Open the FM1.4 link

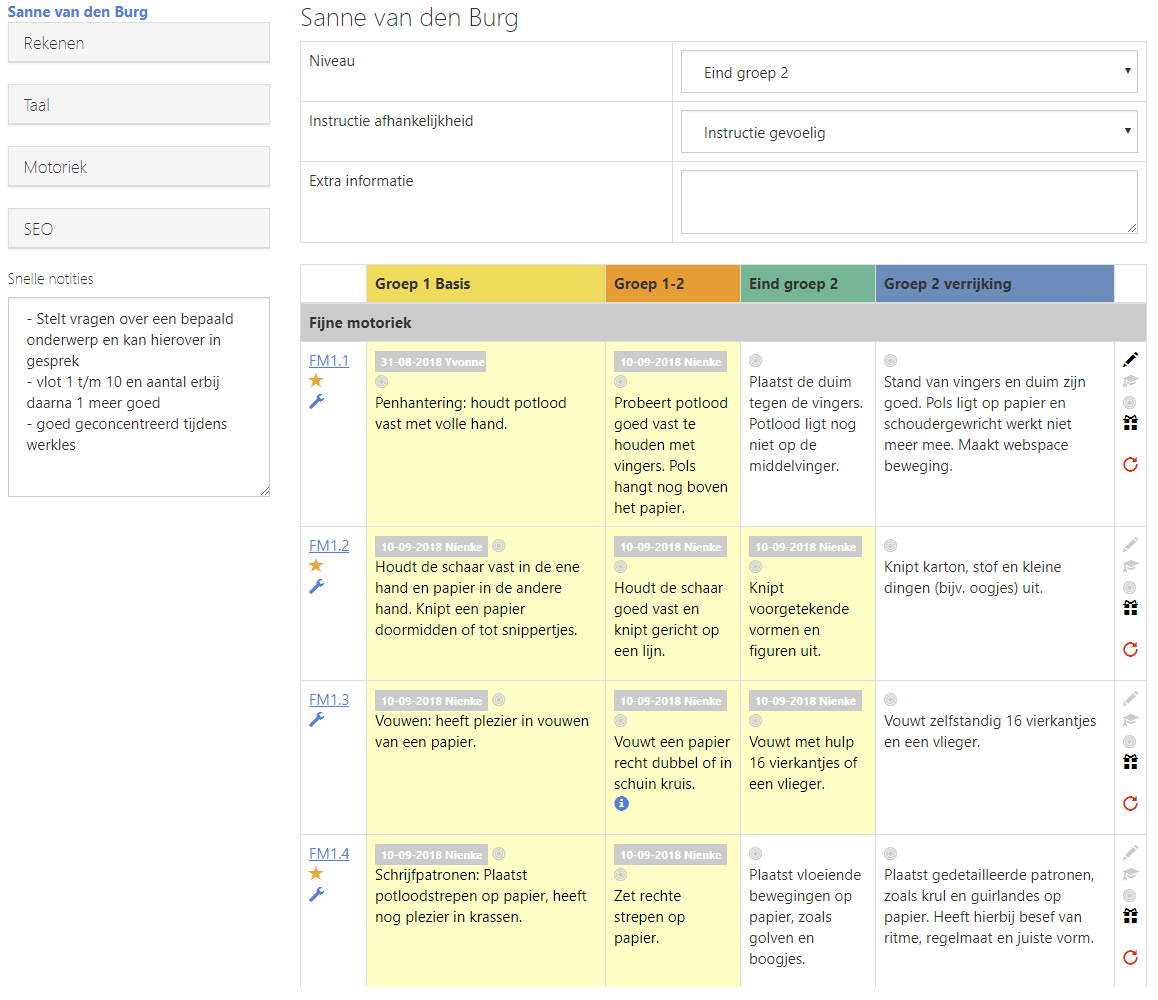coord(328,854)
